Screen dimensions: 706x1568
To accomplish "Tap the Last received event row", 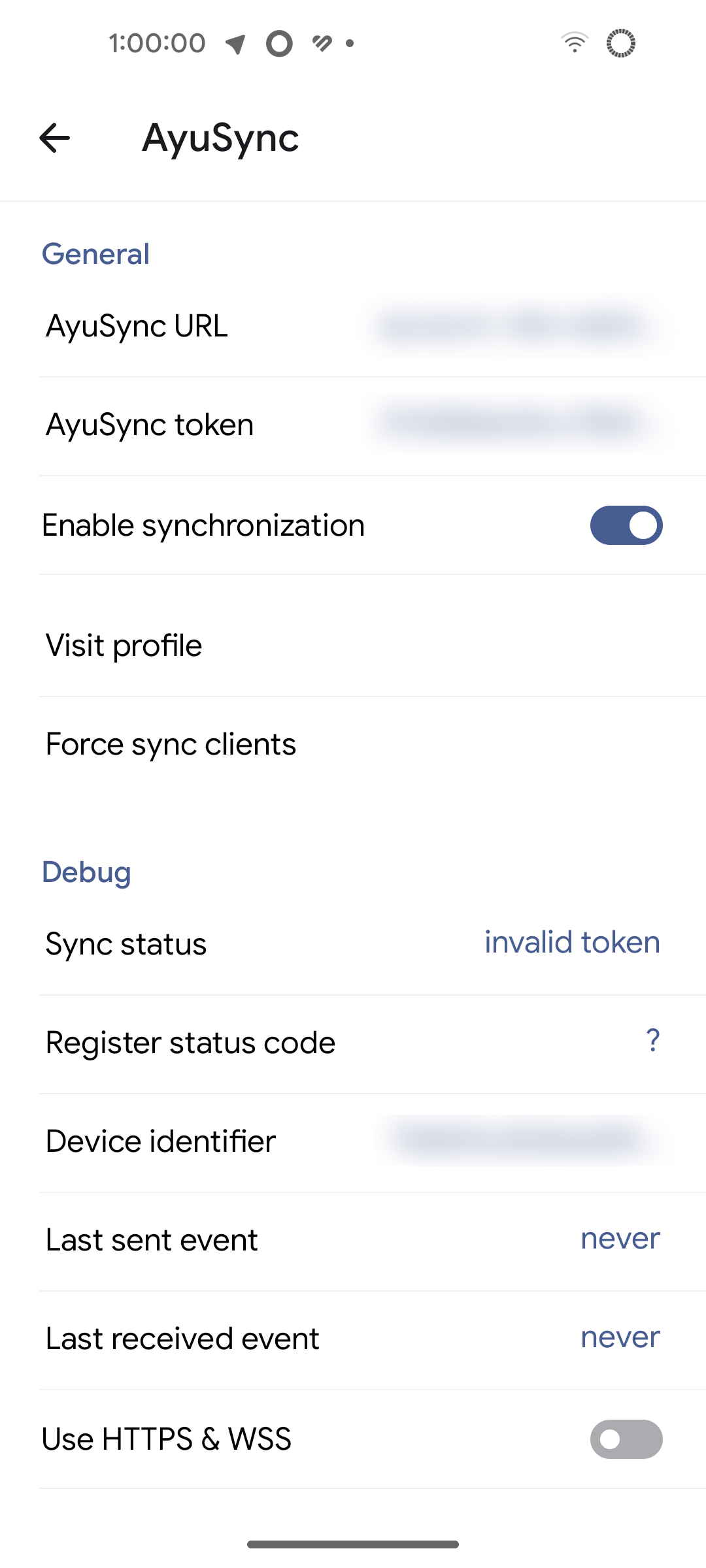I will pyautogui.click(x=353, y=1339).
